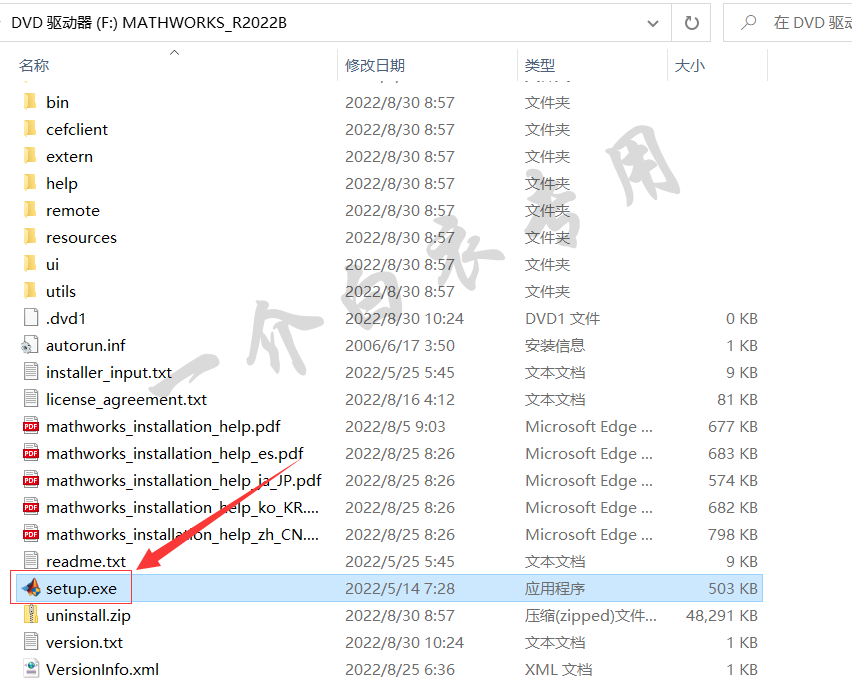Select the VersionInfo.xml file name

click(x=103, y=670)
